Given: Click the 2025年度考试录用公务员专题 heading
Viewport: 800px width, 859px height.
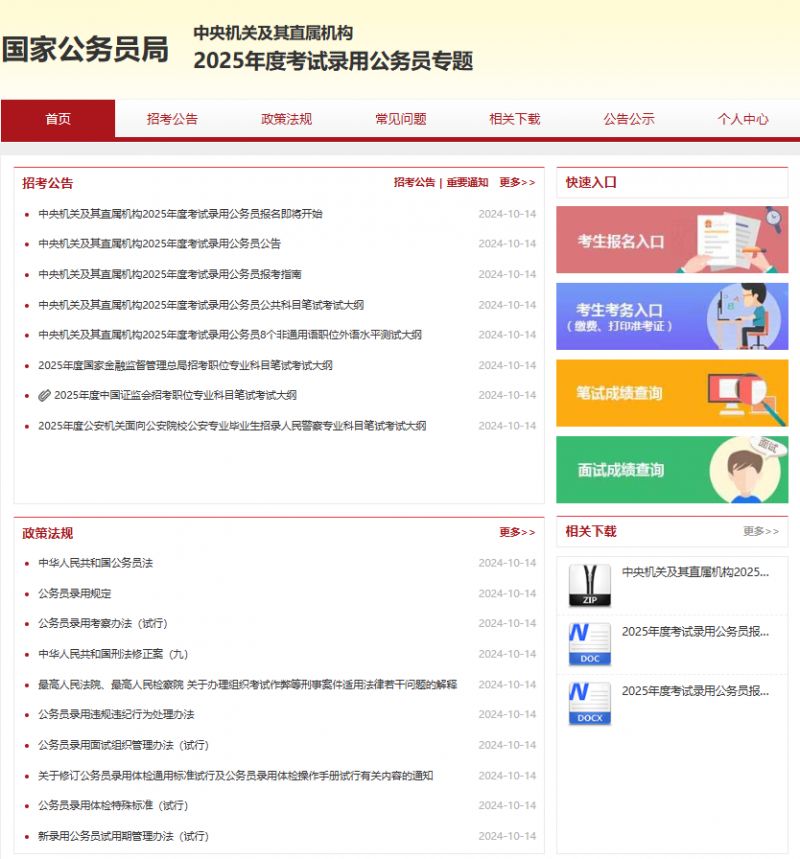Looking at the screenshot, I should (333, 61).
